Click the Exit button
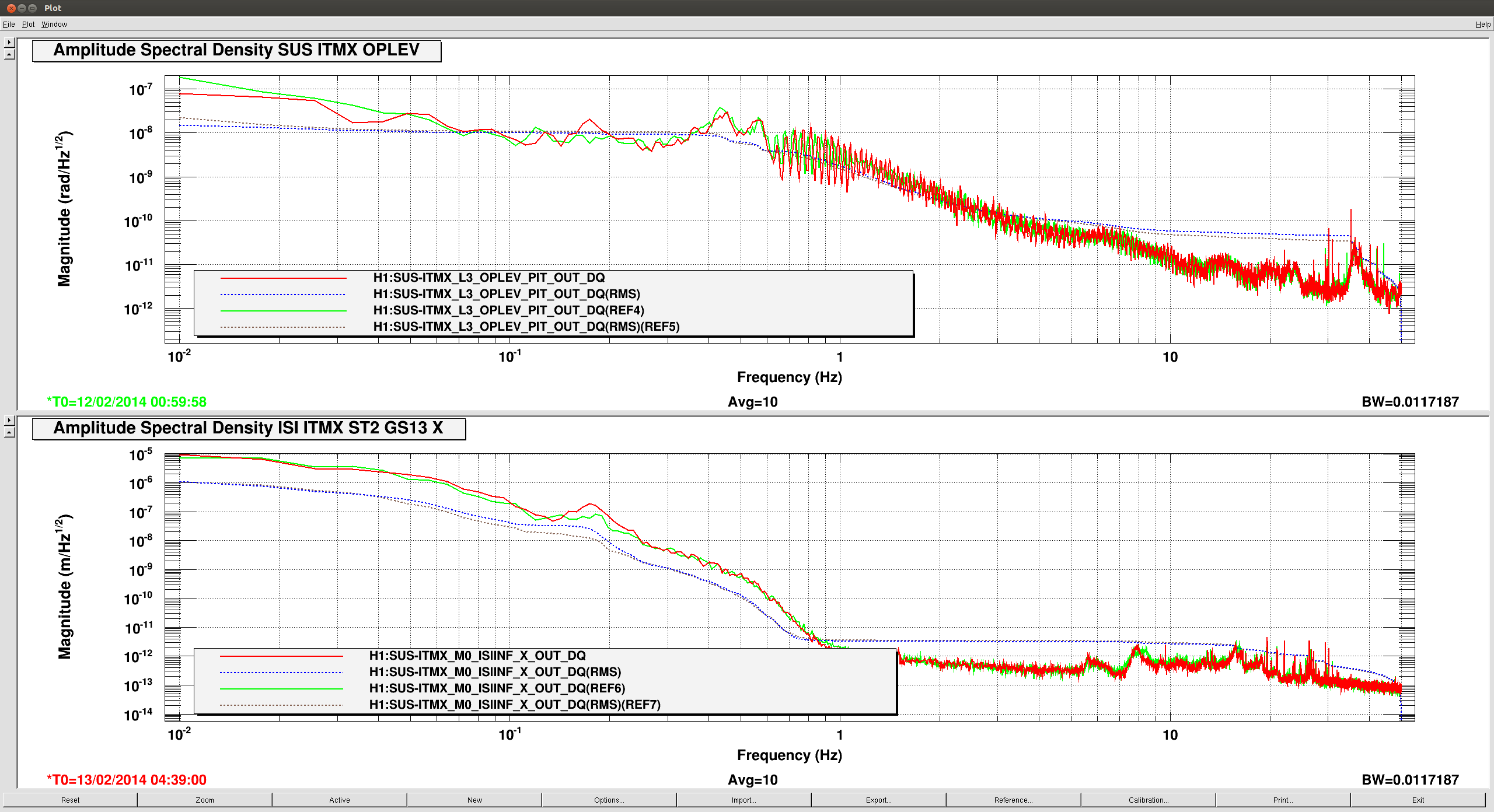 (1418, 800)
